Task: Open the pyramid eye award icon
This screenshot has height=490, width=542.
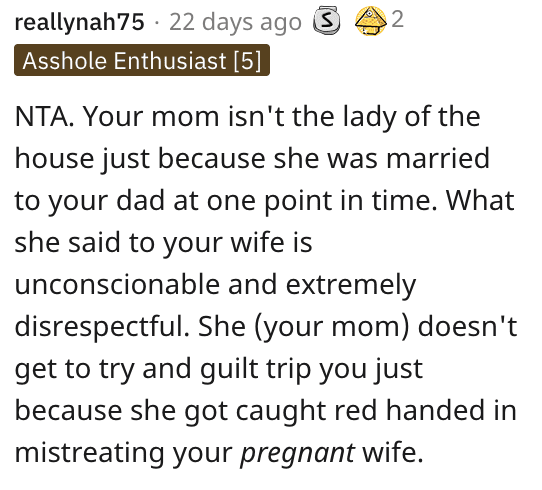Action: [x=371, y=21]
